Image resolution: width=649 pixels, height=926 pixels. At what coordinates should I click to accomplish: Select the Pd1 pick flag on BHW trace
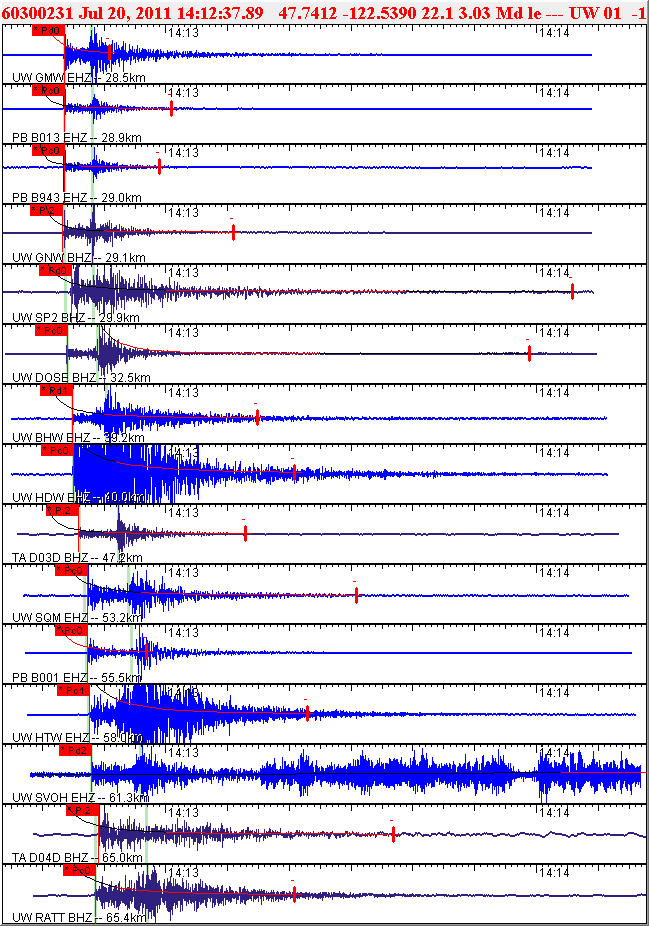point(57,390)
